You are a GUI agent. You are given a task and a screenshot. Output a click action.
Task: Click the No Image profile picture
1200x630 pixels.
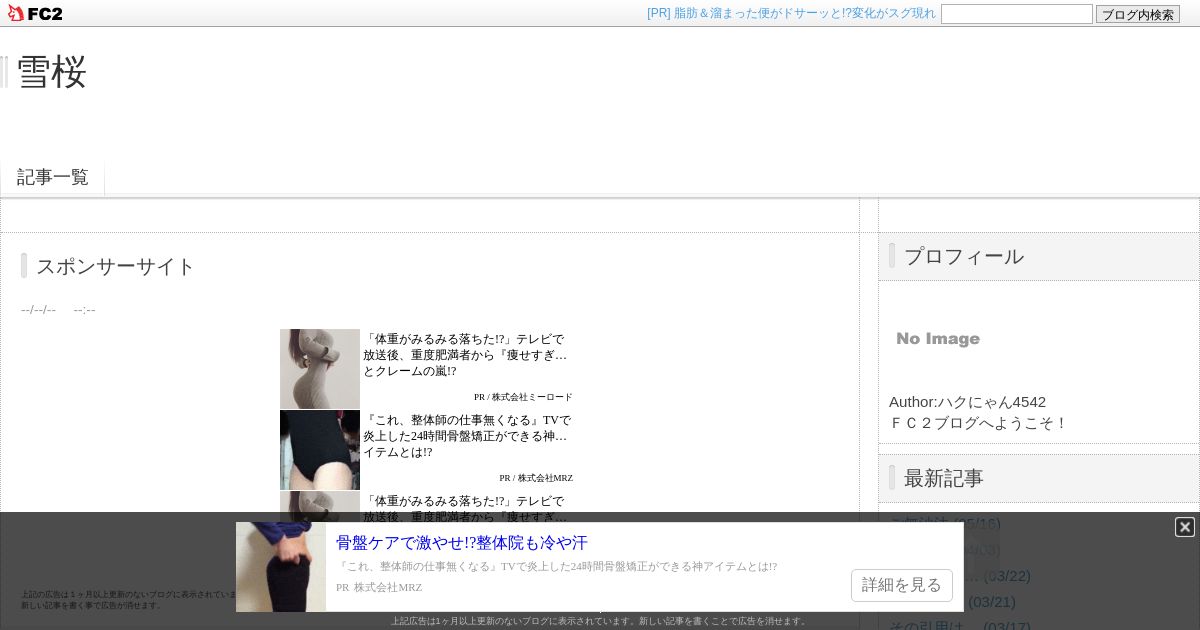(x=938, y=339)
